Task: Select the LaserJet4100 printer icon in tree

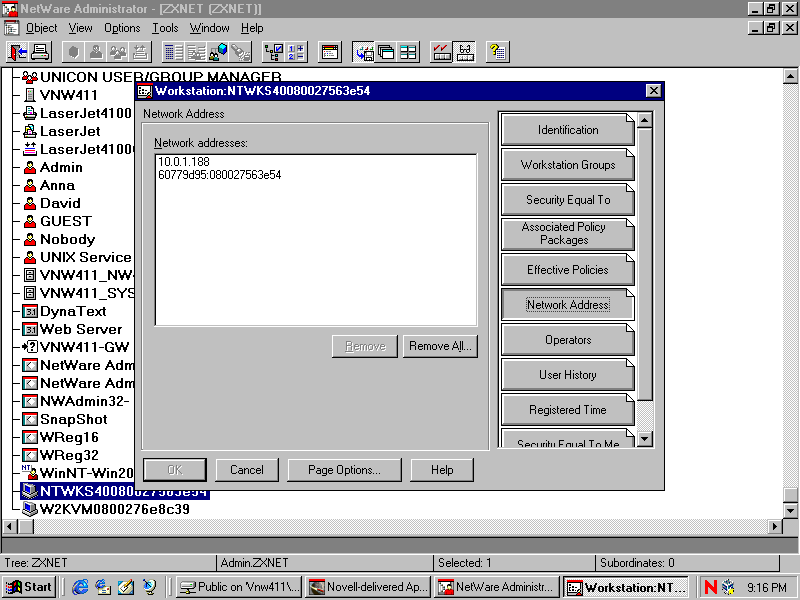Action: tap(30, 113)
